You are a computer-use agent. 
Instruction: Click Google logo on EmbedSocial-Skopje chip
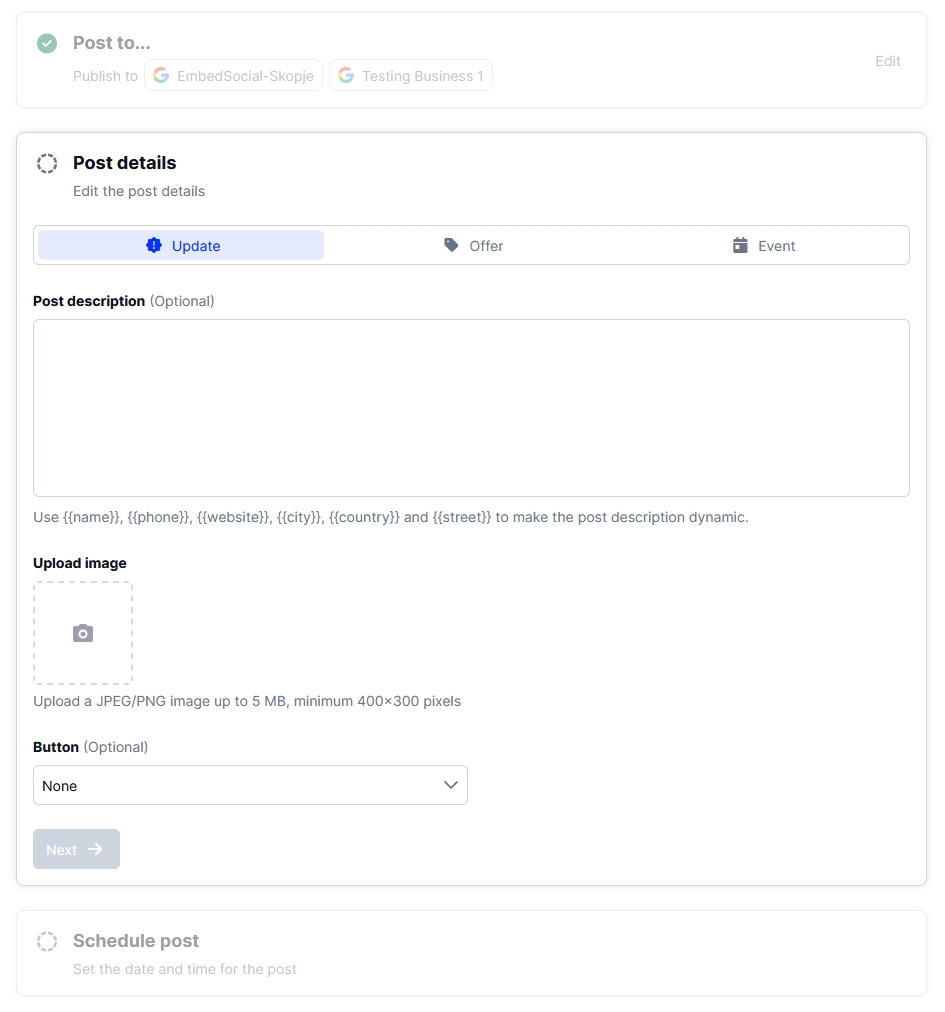(161, 76)
